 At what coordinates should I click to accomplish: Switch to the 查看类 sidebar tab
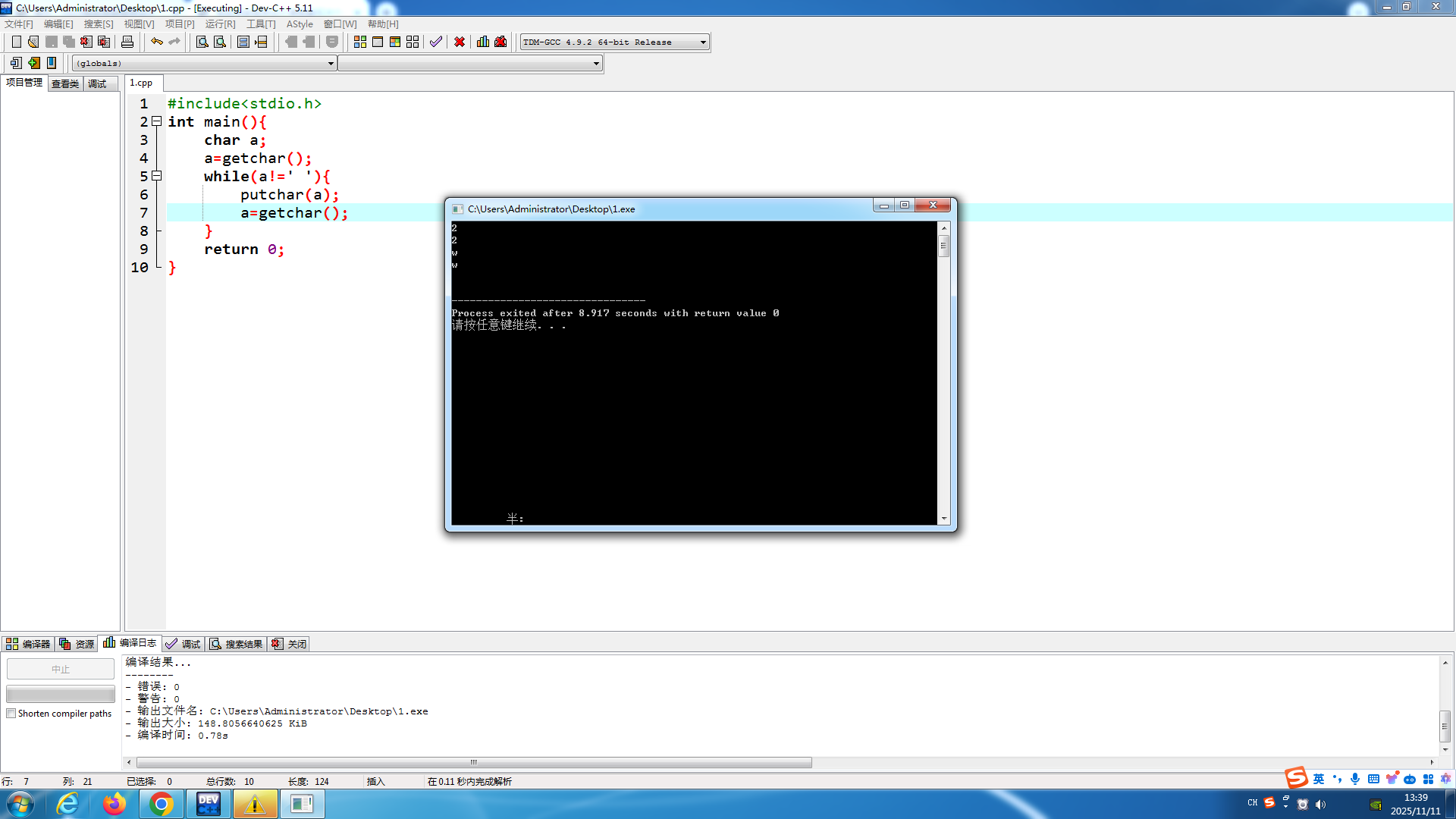point(65,83)
